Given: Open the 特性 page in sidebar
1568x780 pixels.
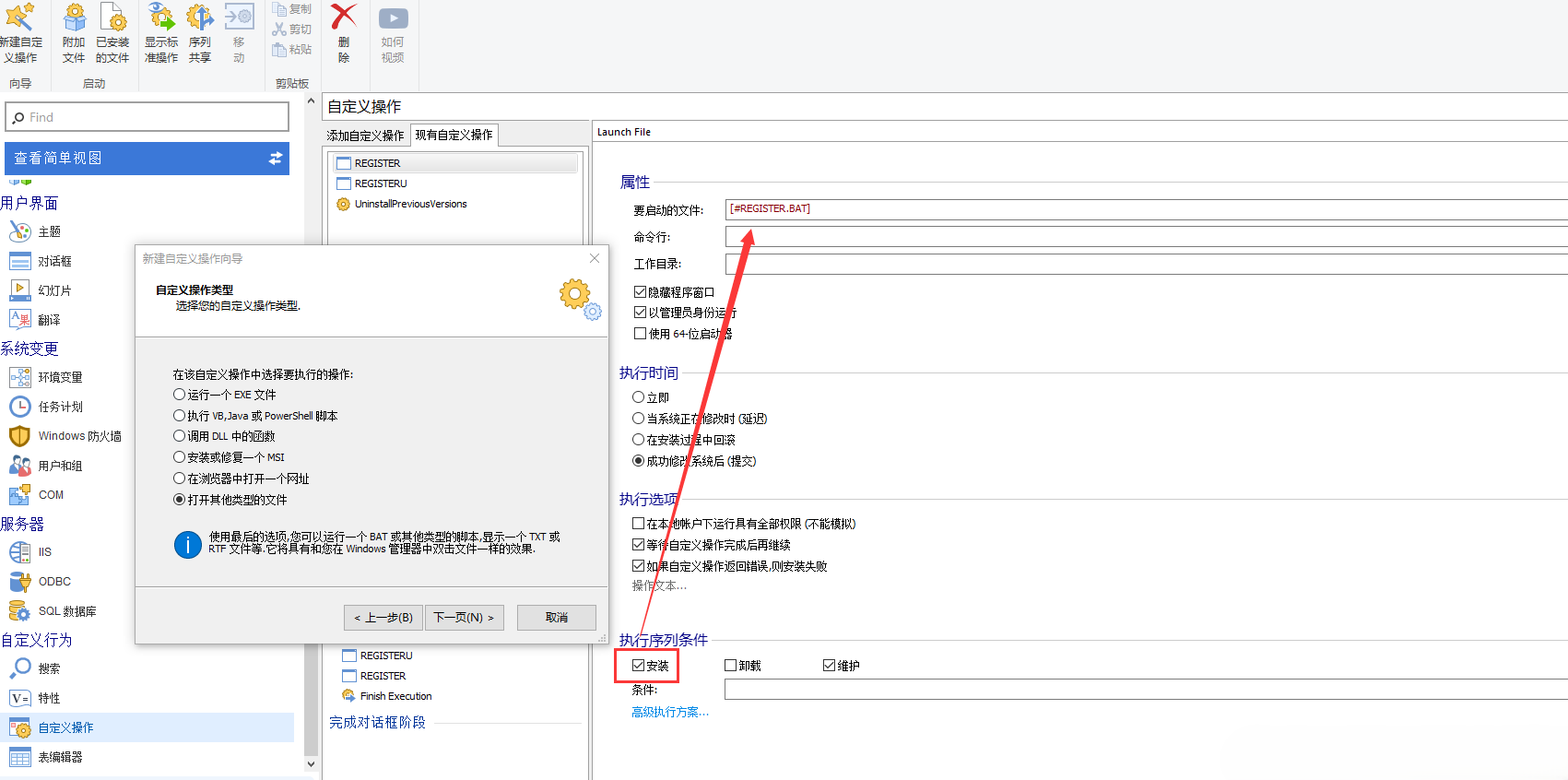Looking at the screenshot, I should click(35, 698).
